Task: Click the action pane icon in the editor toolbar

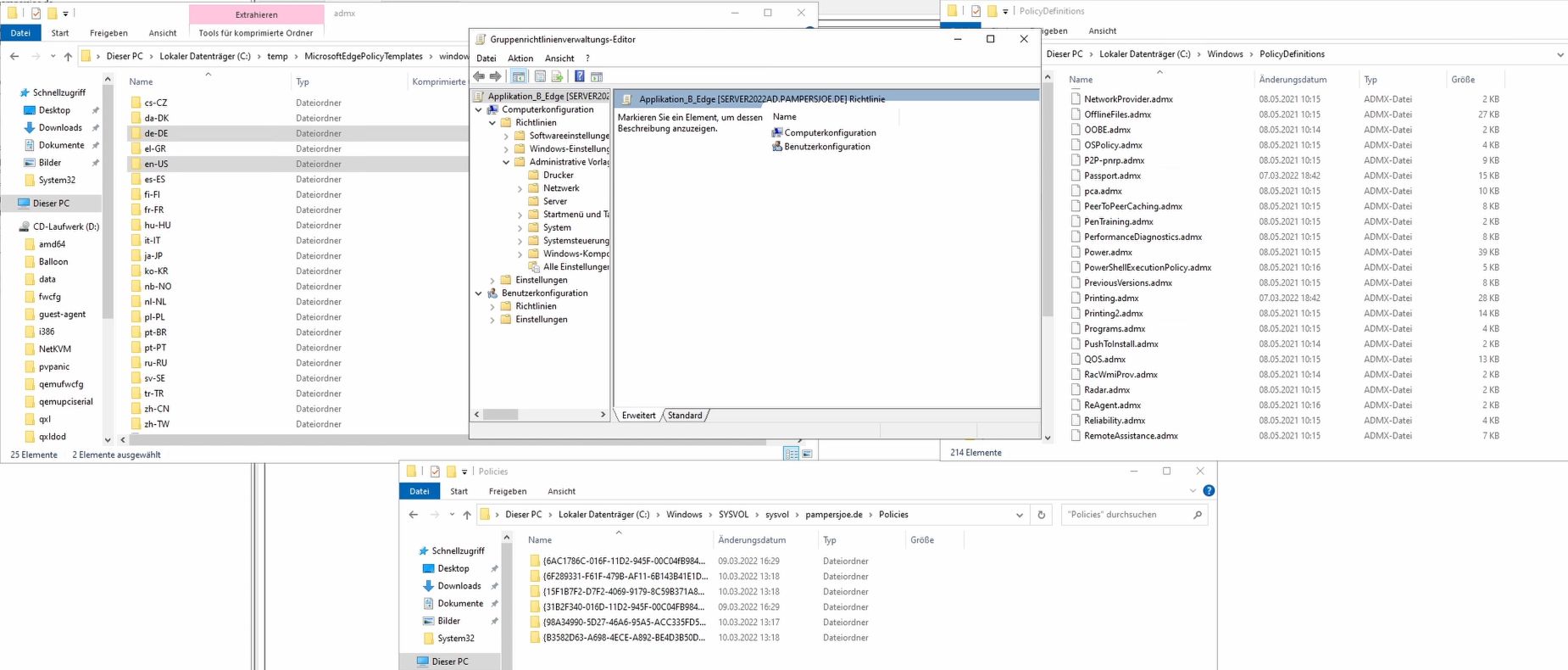Action: click(597, 76)
